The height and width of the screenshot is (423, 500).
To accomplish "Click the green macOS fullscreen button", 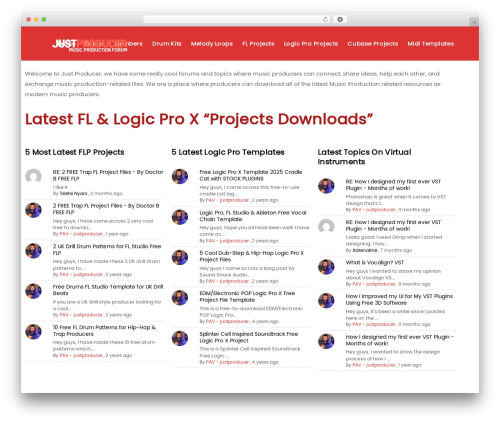I will pos(44,19).
